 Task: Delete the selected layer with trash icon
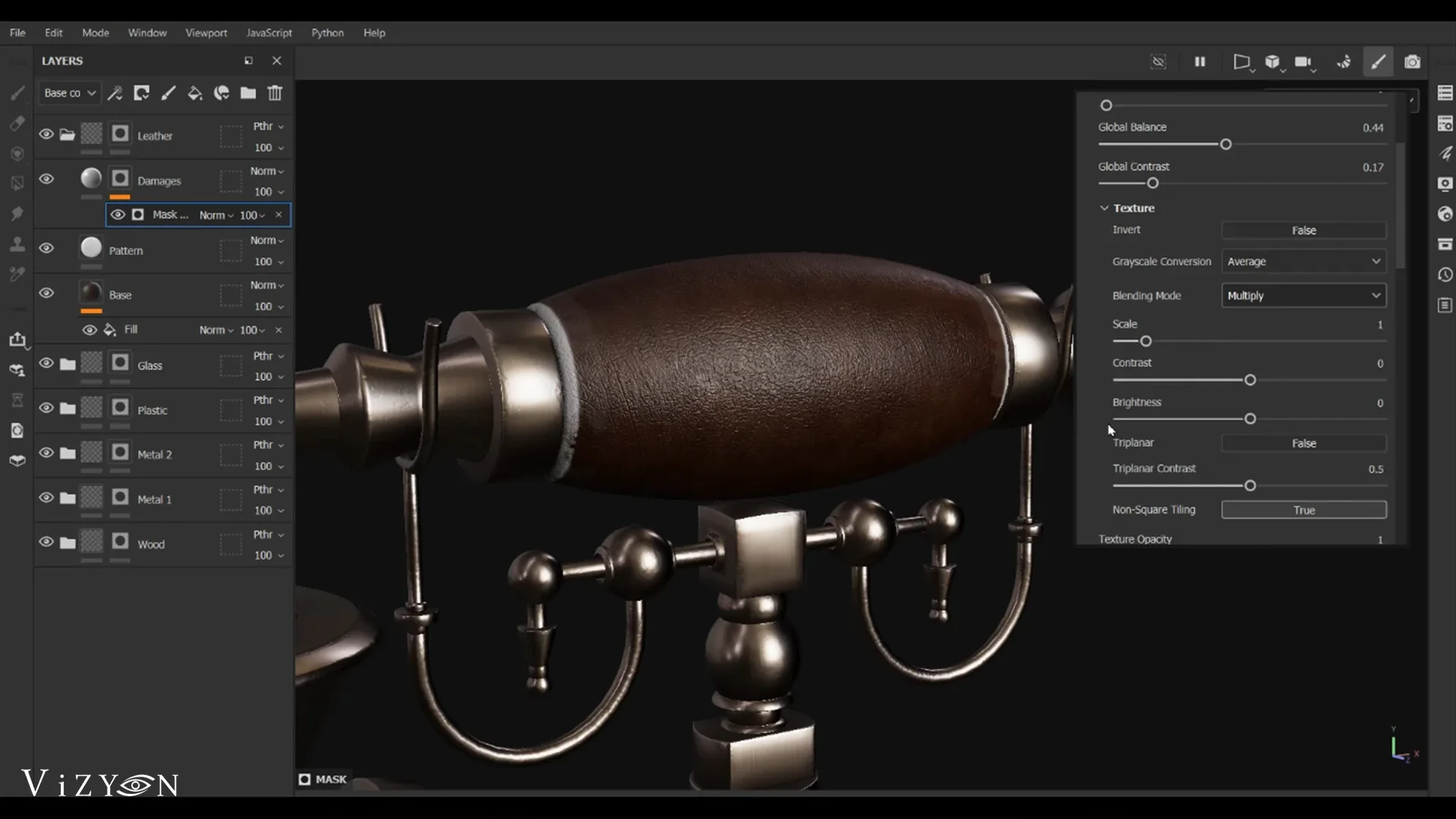274,93
